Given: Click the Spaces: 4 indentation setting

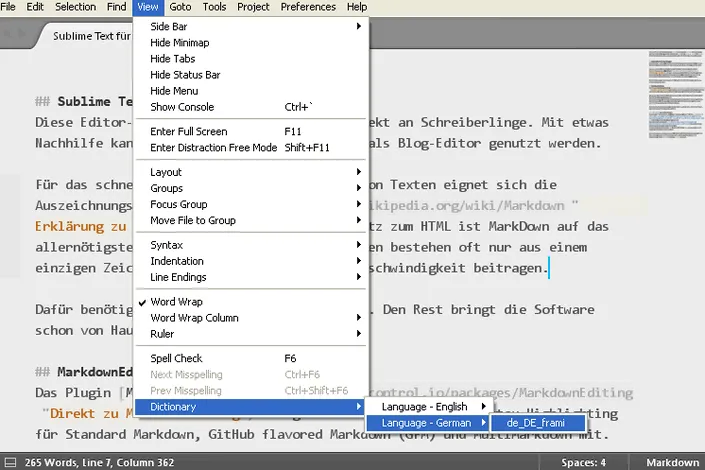Looking at the screenshot, I should (x=583, y=462).
